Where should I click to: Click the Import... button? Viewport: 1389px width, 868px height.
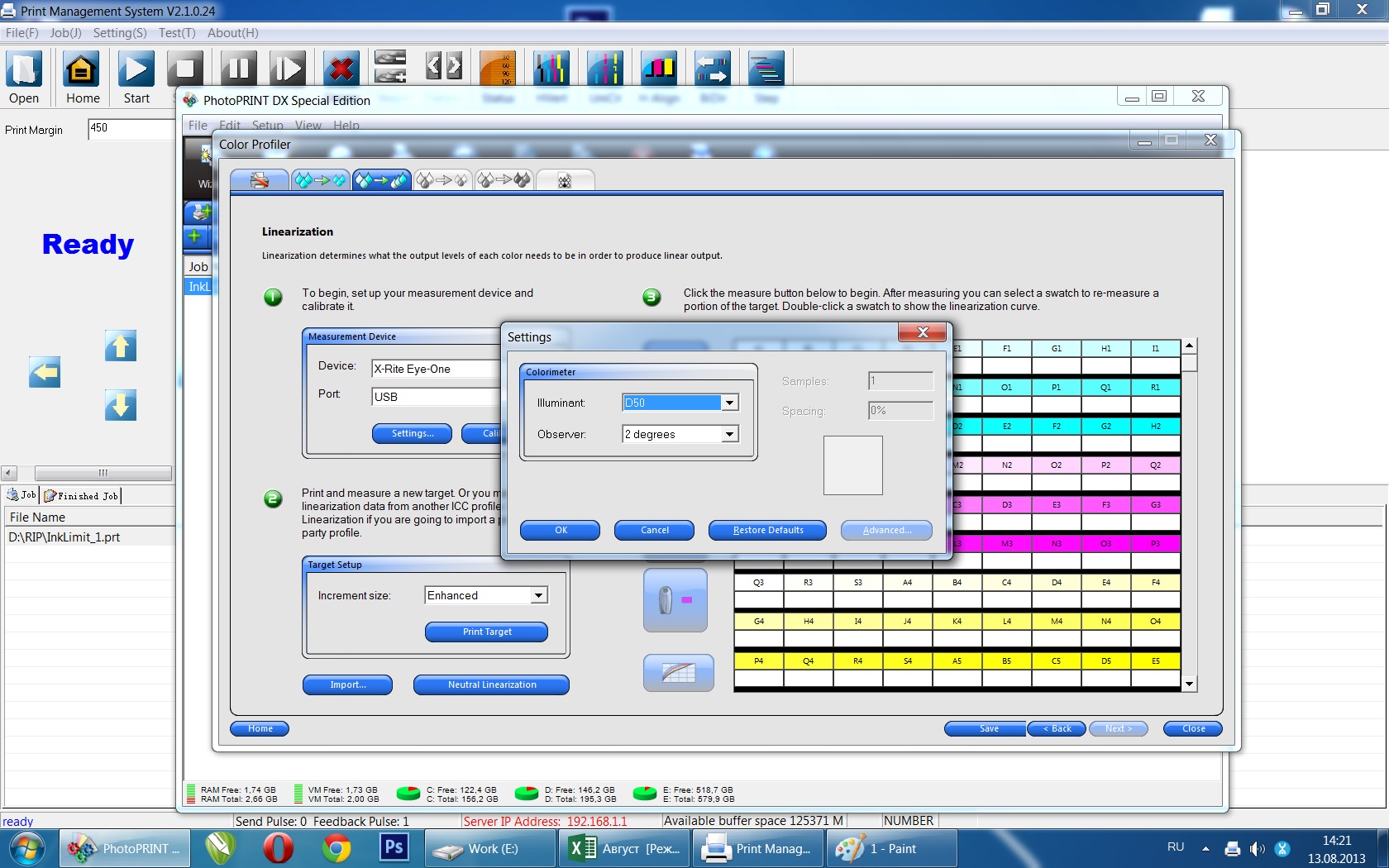click(348, 684)
